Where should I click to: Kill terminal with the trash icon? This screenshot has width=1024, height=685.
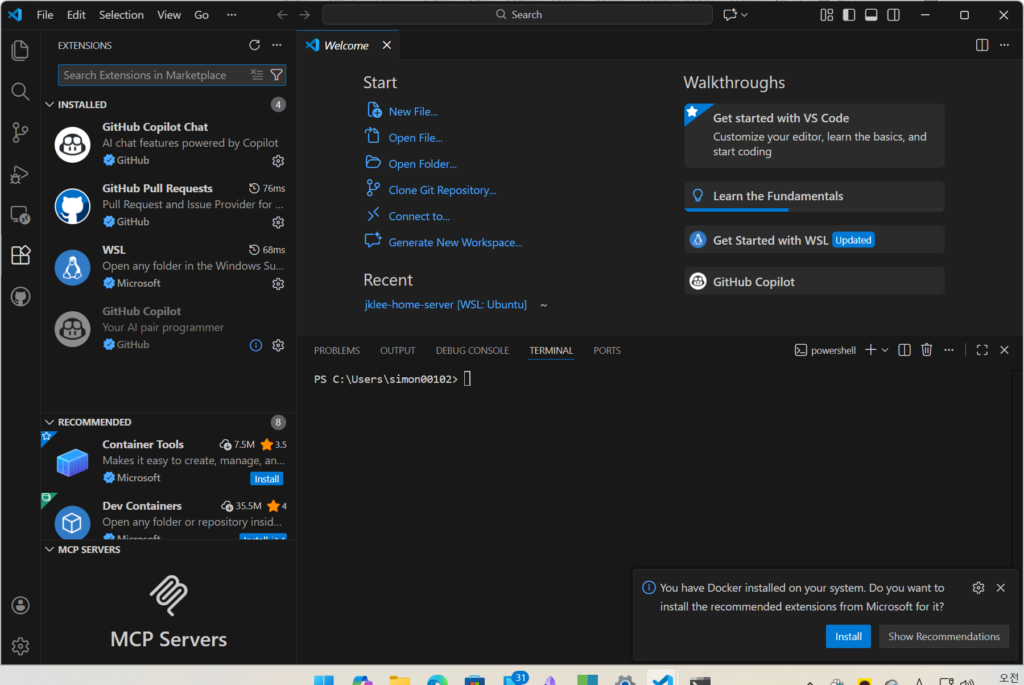click(x=927, y=350)
